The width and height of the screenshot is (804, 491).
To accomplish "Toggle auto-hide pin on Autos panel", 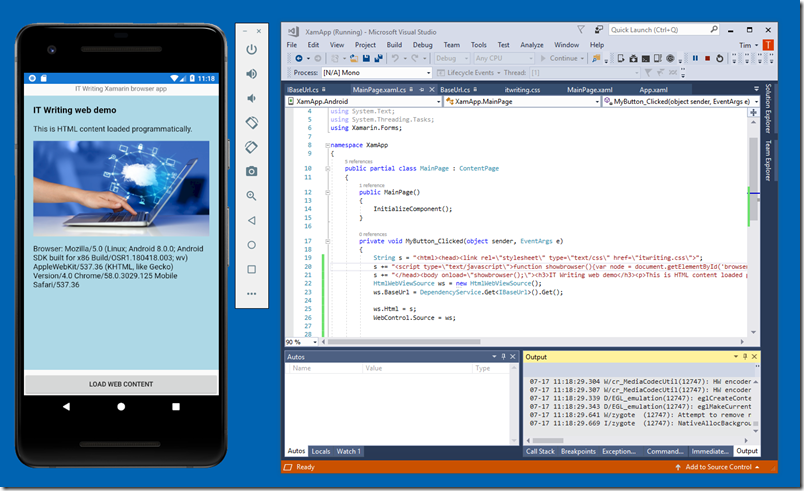I will click(504, 357).
